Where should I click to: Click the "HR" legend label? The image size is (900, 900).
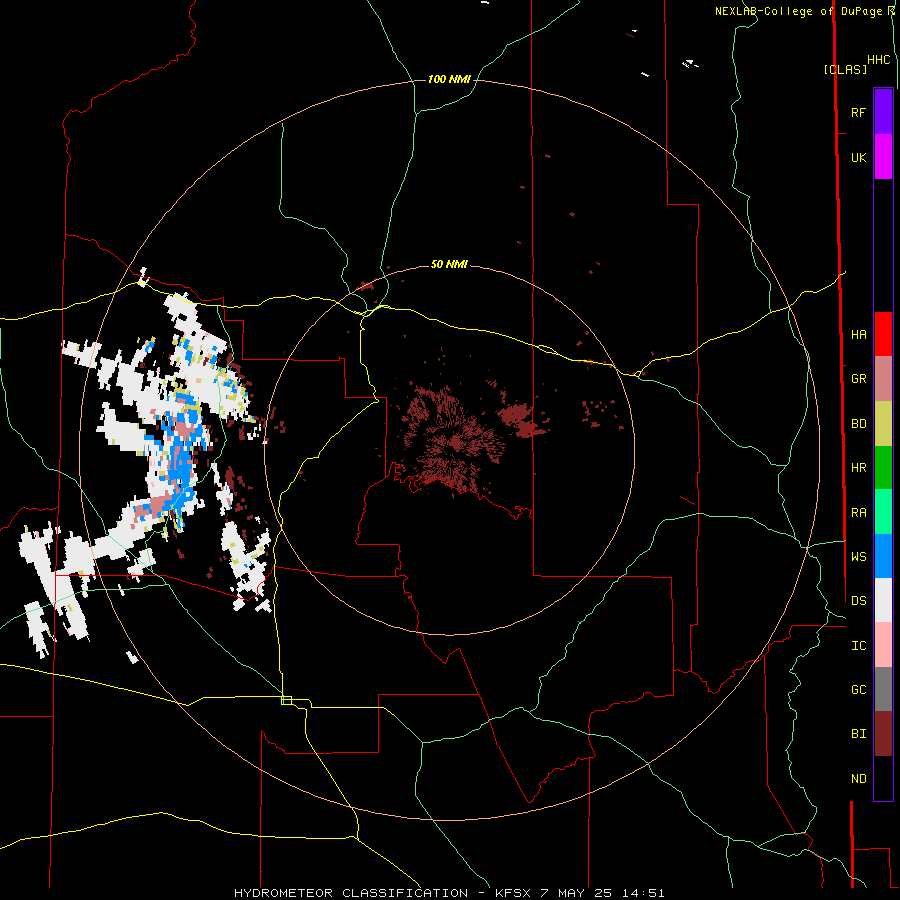point(858,468)
